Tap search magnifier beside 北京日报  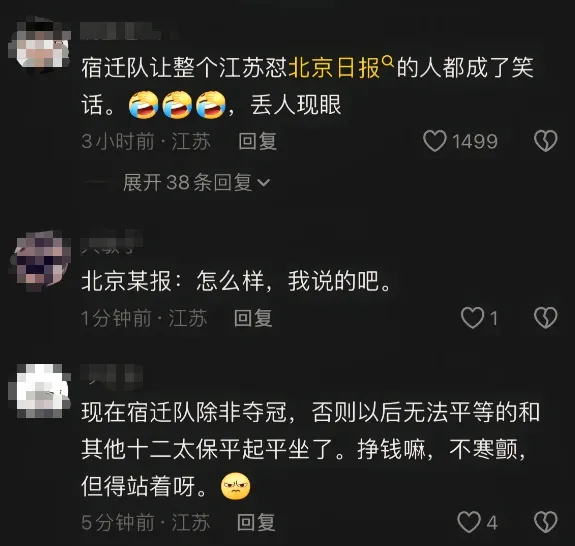coord(388,60)
